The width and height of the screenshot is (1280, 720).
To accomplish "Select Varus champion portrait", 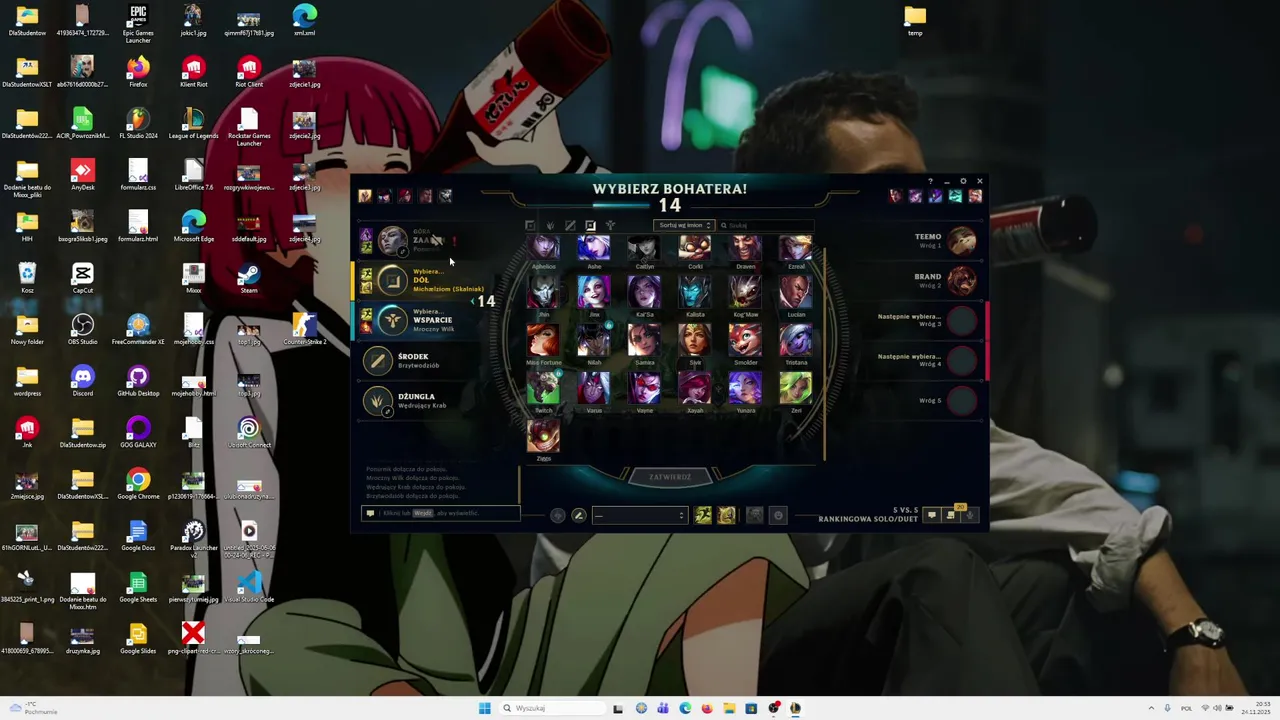I will pos(594,389).
